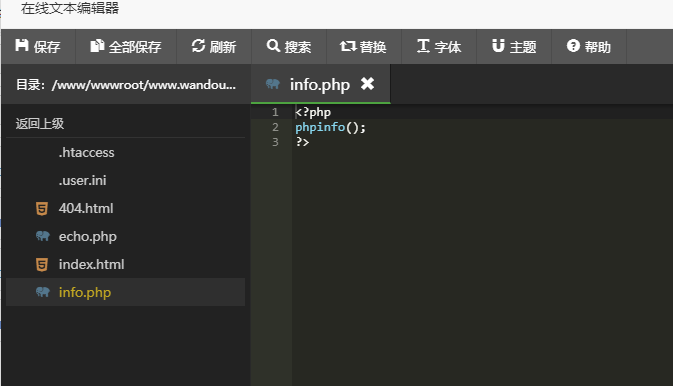This screenshot has height=386, width=673.
Task: Place cursor on phpinfo(); code line
Action: (330, 127)
